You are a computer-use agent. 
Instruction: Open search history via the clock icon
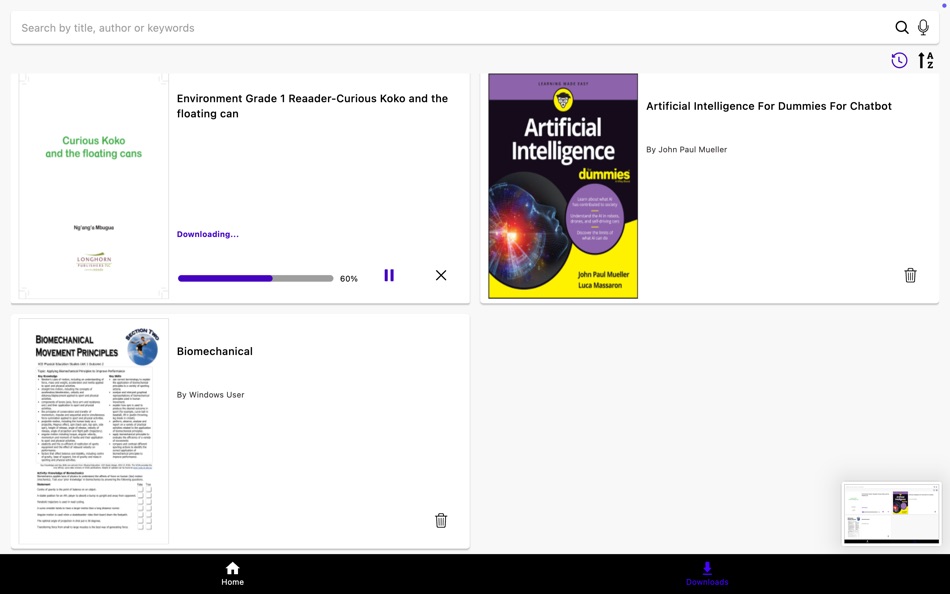click(897, 60)
